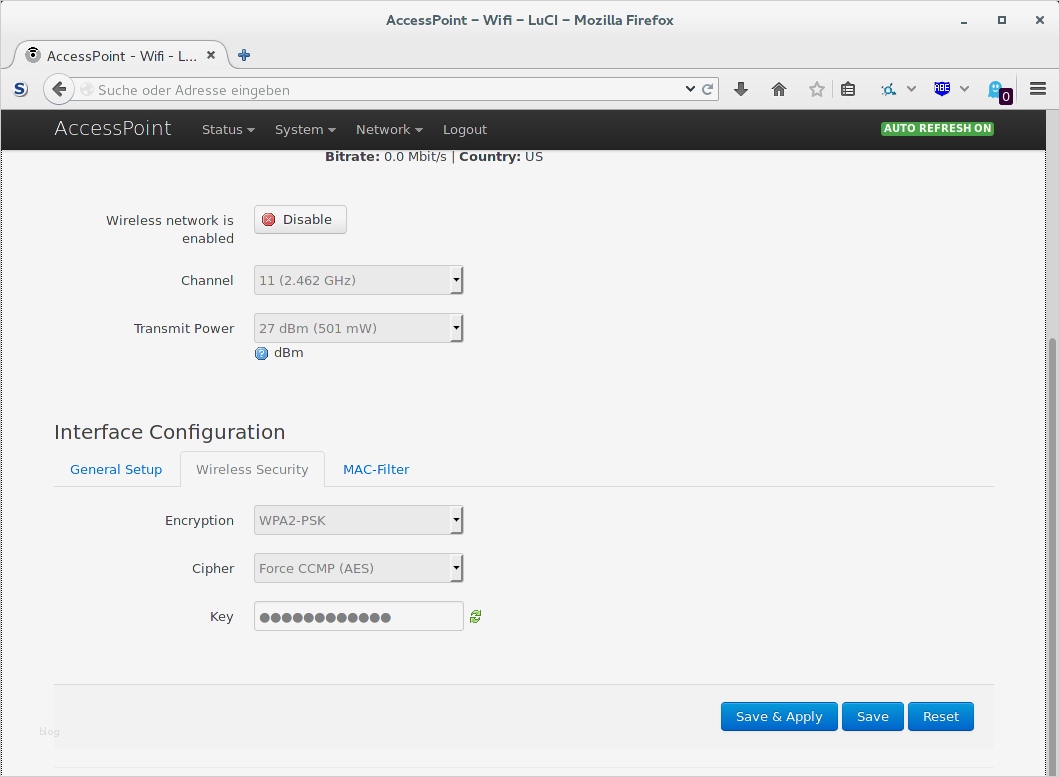Open a new tab with the plus icon
This screenshot has width=1060, height=777.
(244, 55)
